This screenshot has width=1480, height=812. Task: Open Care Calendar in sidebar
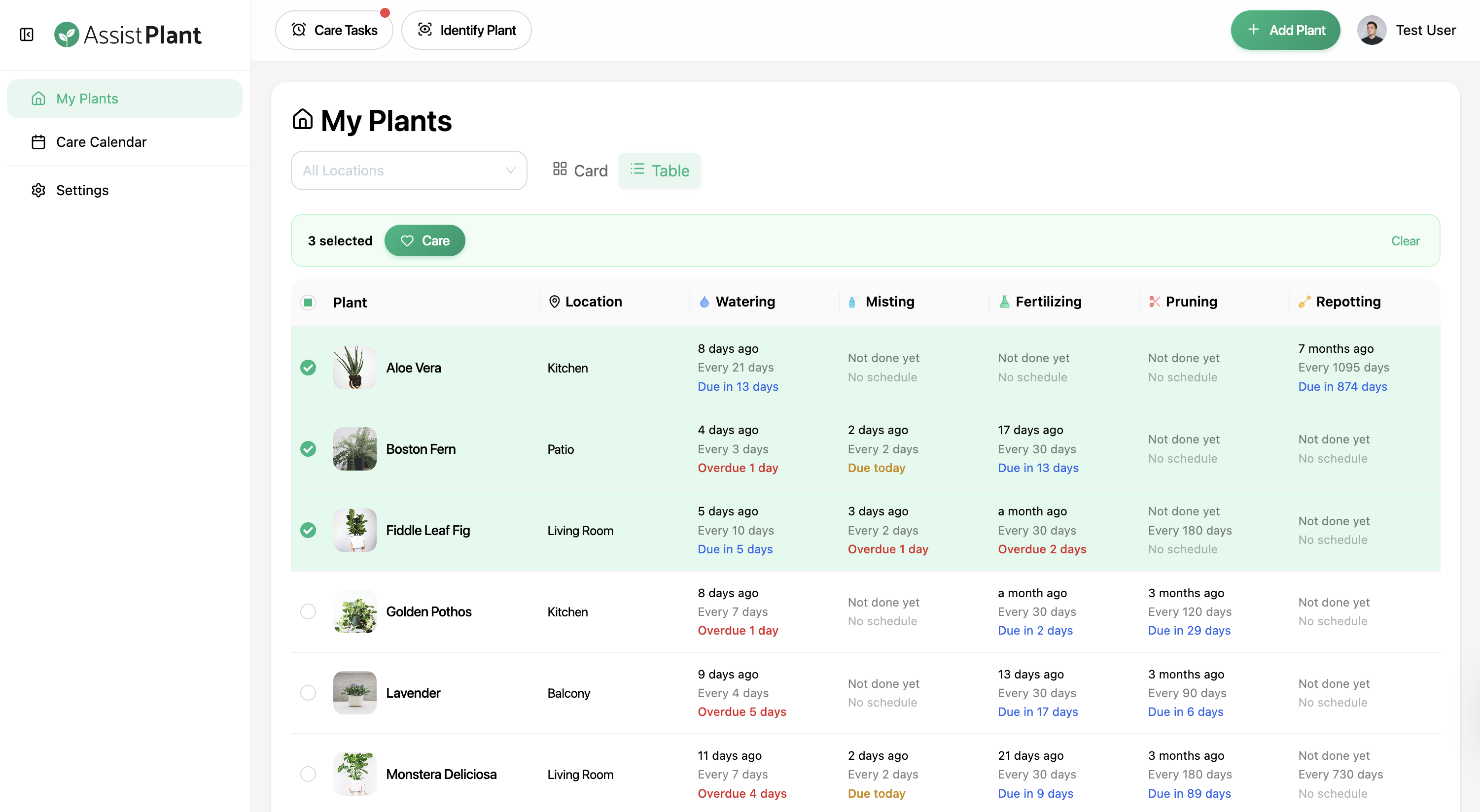coord(125,142)
